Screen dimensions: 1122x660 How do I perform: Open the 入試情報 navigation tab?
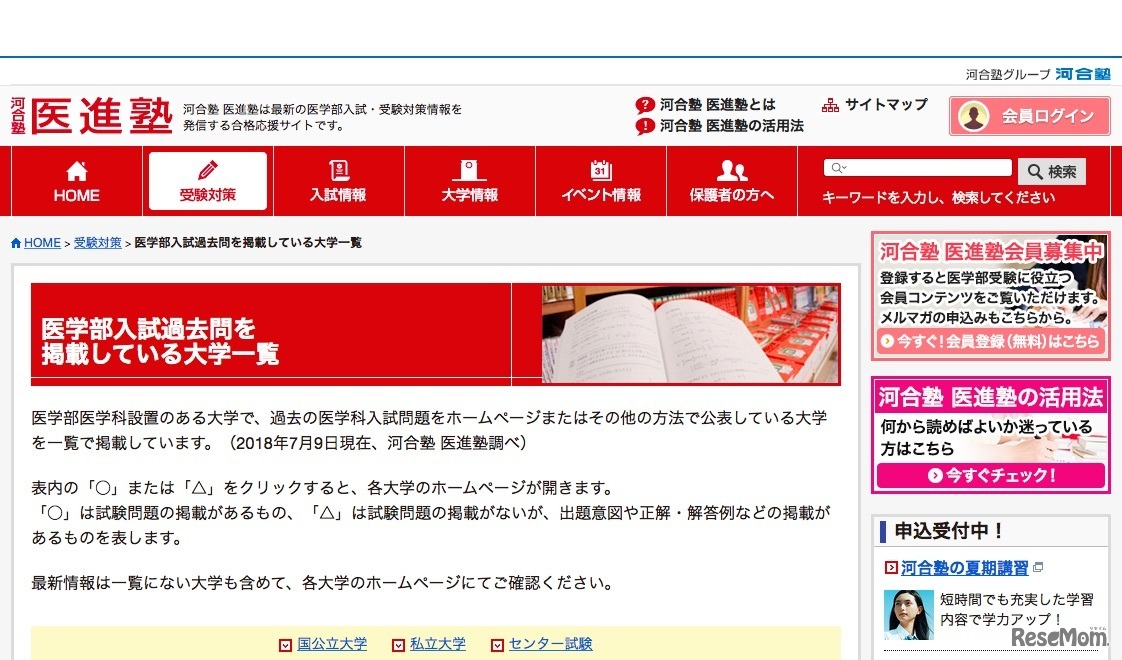(x=338, y=181)
